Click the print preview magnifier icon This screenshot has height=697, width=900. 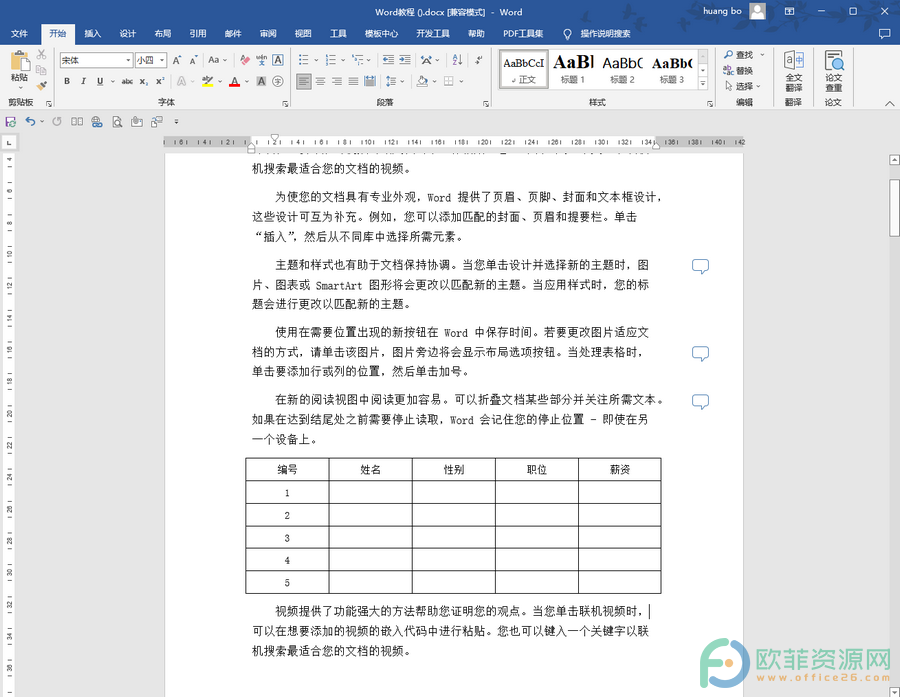(117, 122)
